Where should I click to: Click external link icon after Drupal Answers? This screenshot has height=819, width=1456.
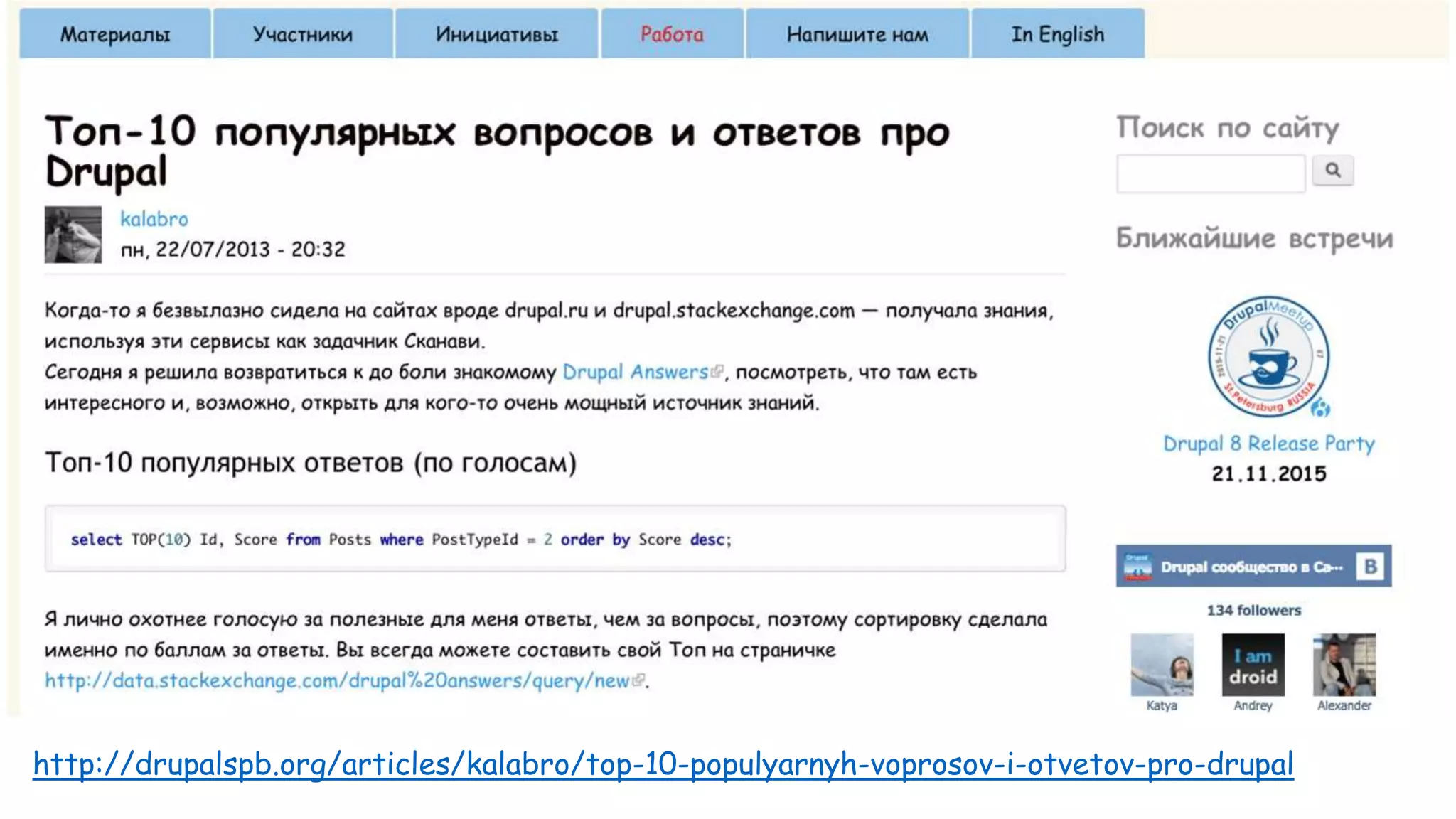tap(717, 371)
